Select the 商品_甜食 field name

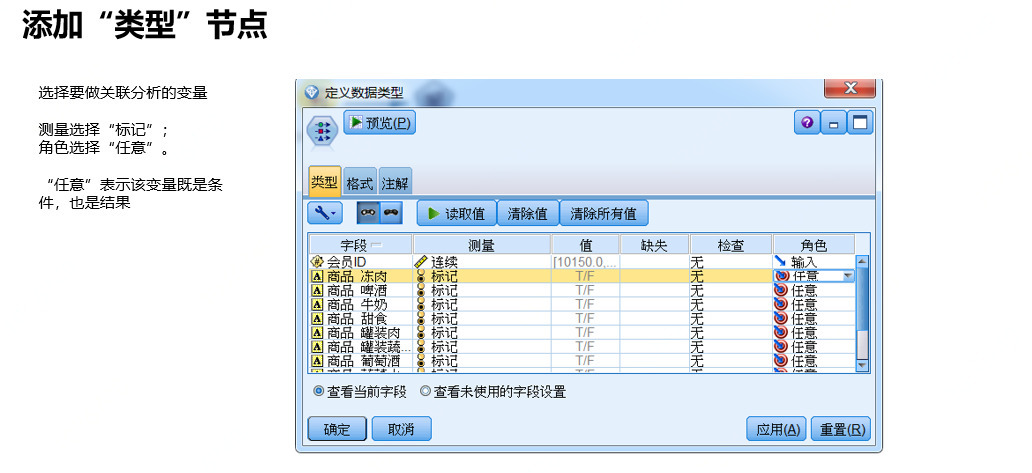click(357, 318)
